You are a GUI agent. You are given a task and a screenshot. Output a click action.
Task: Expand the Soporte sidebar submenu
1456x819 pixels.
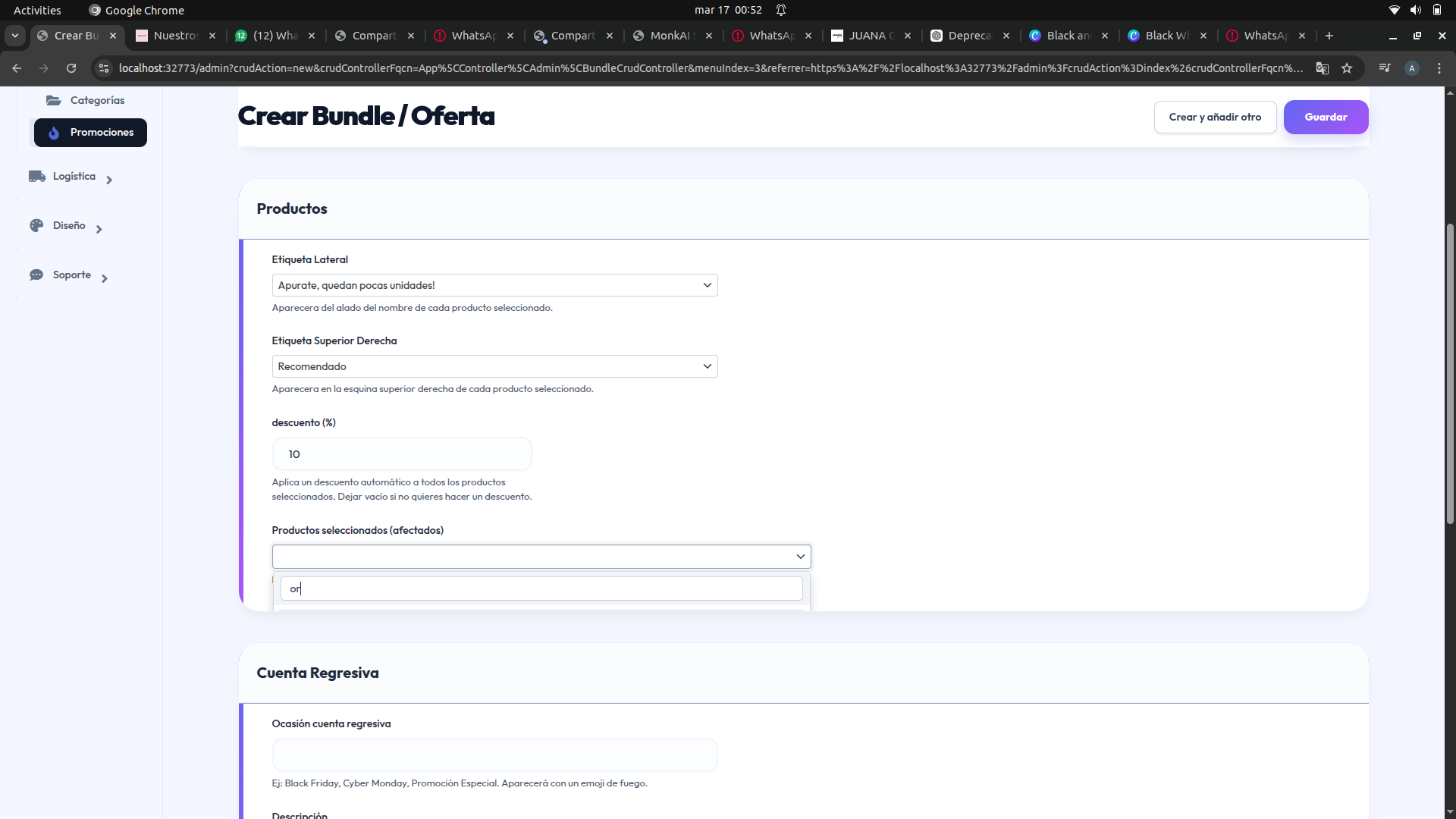105,278
